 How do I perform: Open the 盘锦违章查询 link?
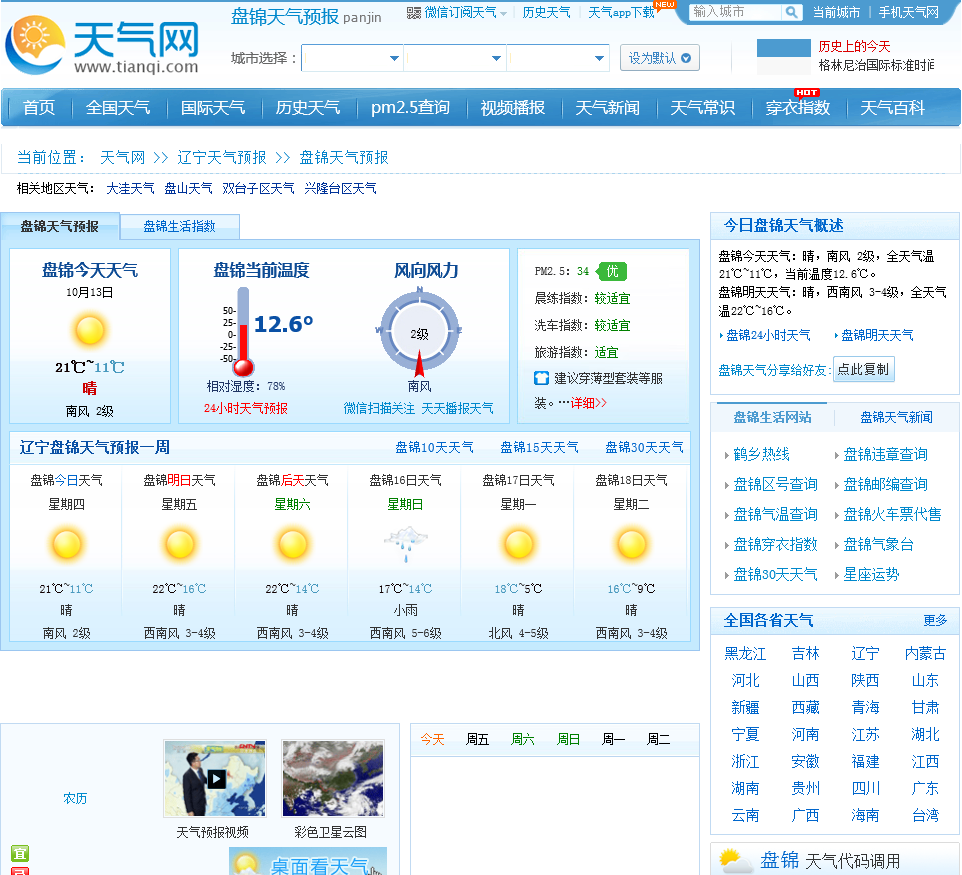point(885,455)
